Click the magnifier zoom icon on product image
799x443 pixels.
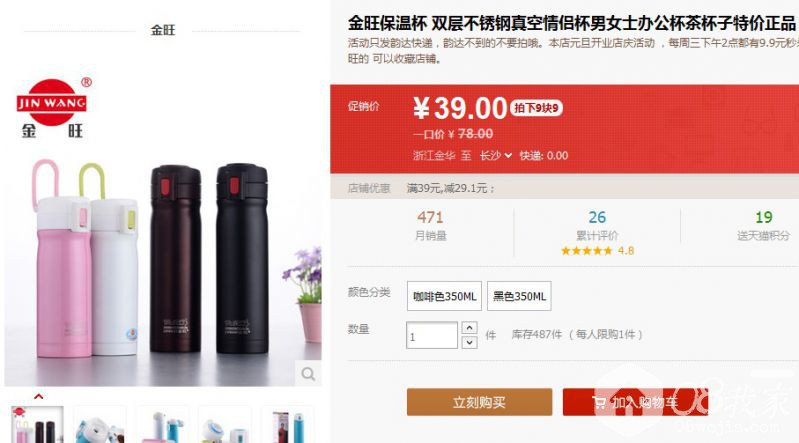tap(308, 374)
